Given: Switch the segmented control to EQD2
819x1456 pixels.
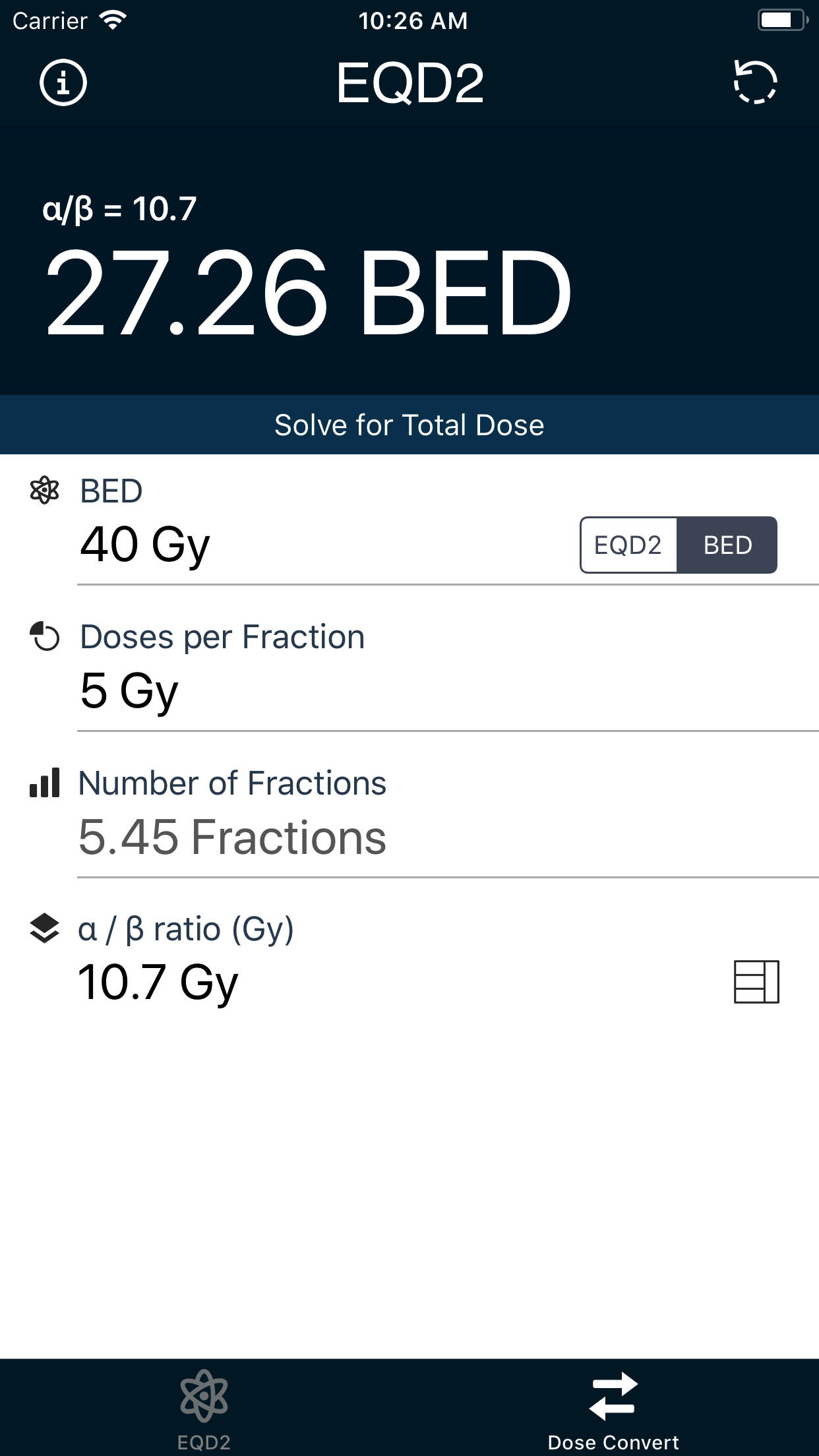Looking at the screenshot, I should pyautogui.click(x=628, y=545).
